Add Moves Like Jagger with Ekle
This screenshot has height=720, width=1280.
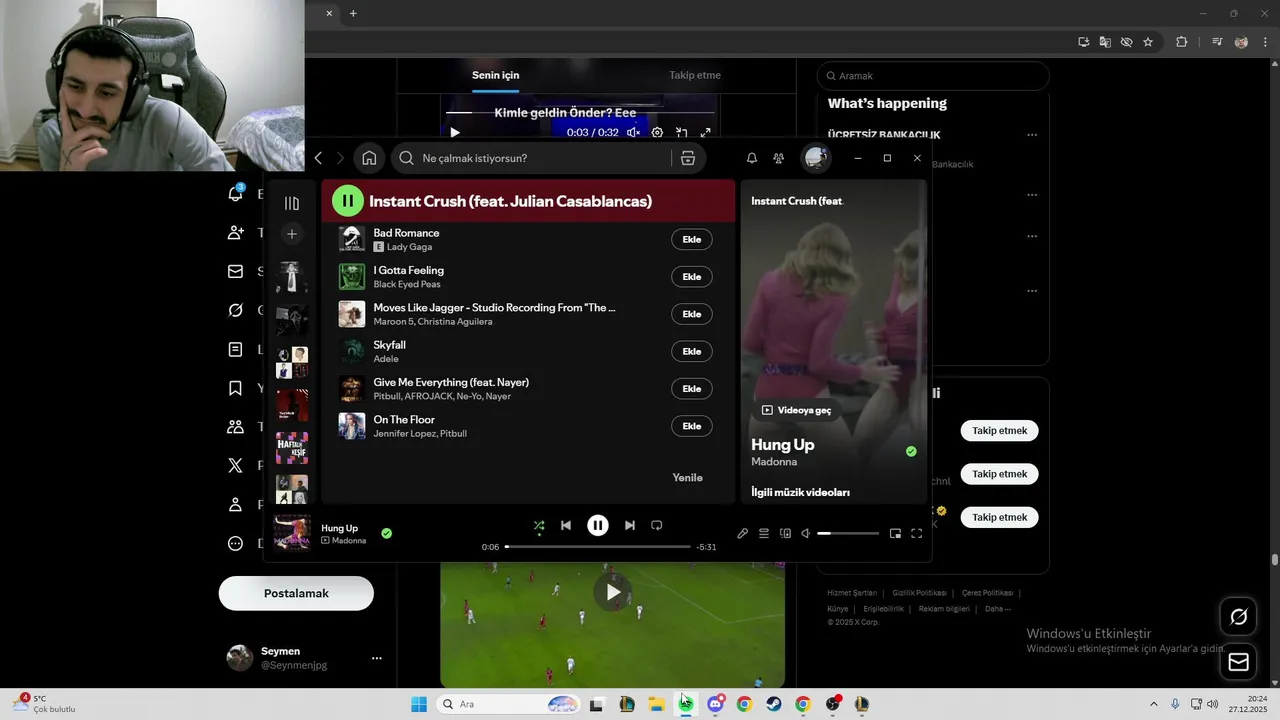692,314
